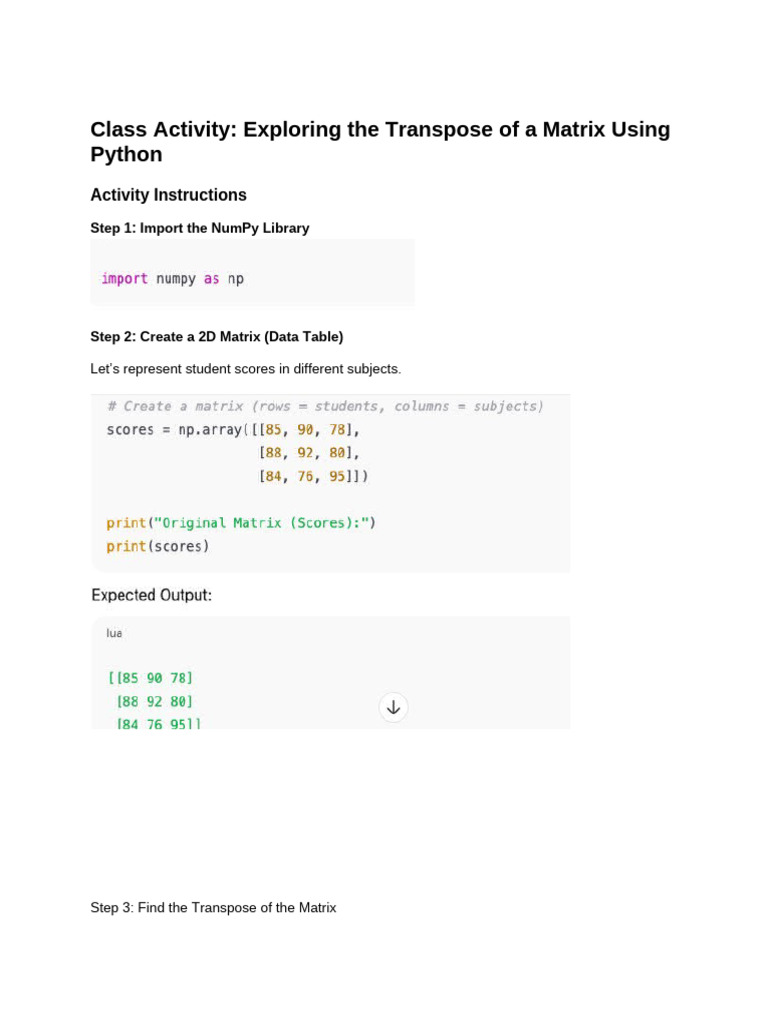Click the [84, 76, 95] code row
The image size is (768, 1024).
313,477
